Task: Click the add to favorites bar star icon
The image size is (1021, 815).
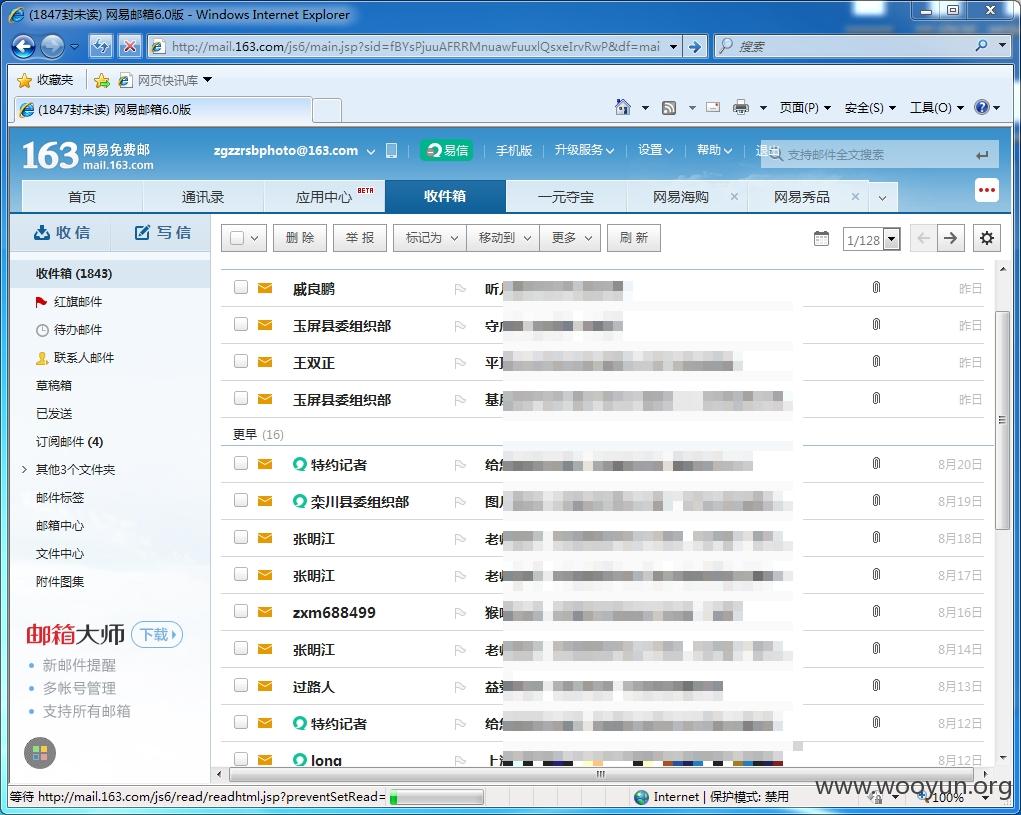Action: [102, 80]
